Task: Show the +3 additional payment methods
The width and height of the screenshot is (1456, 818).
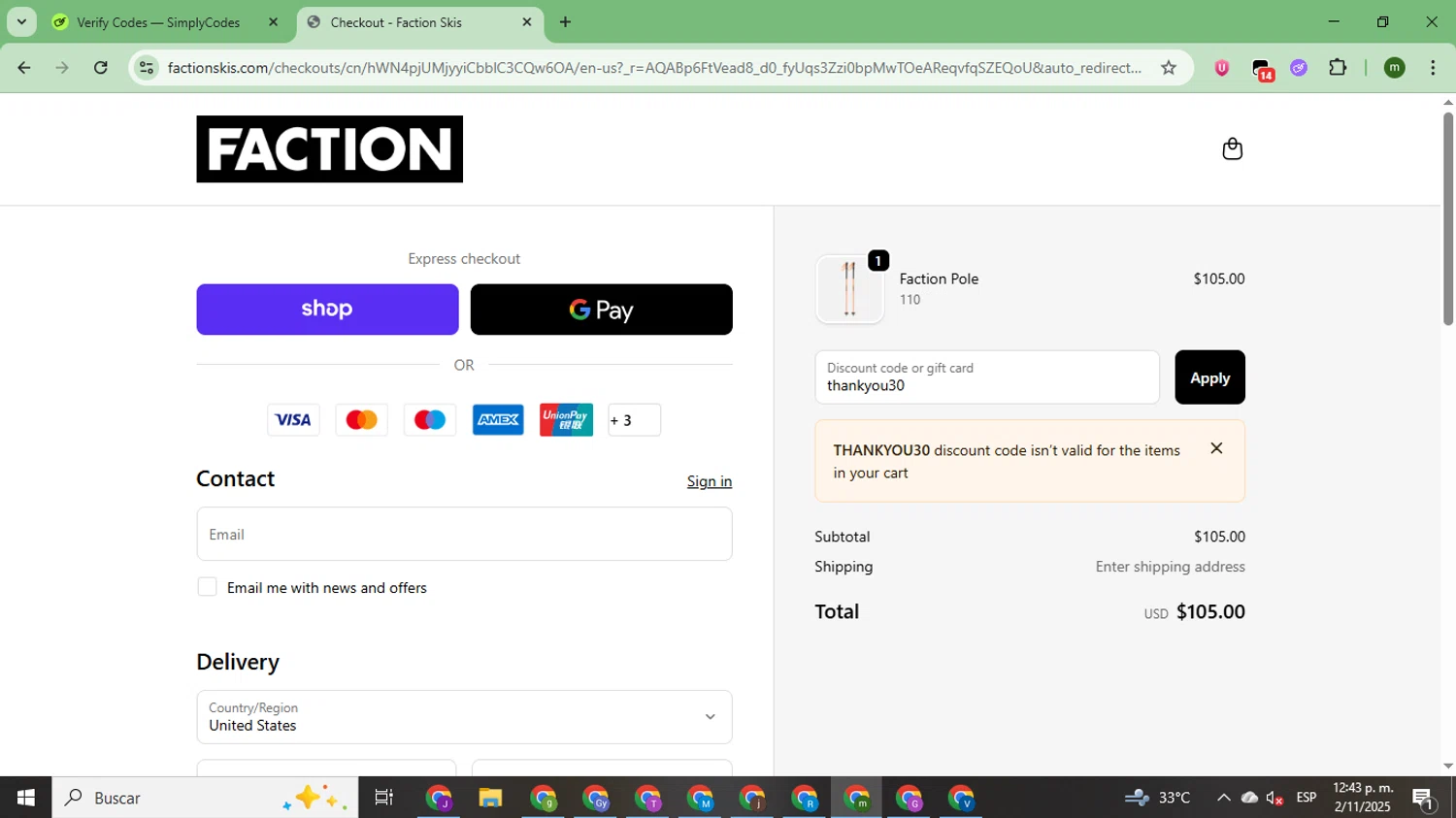Action: [x=634, y=420]
